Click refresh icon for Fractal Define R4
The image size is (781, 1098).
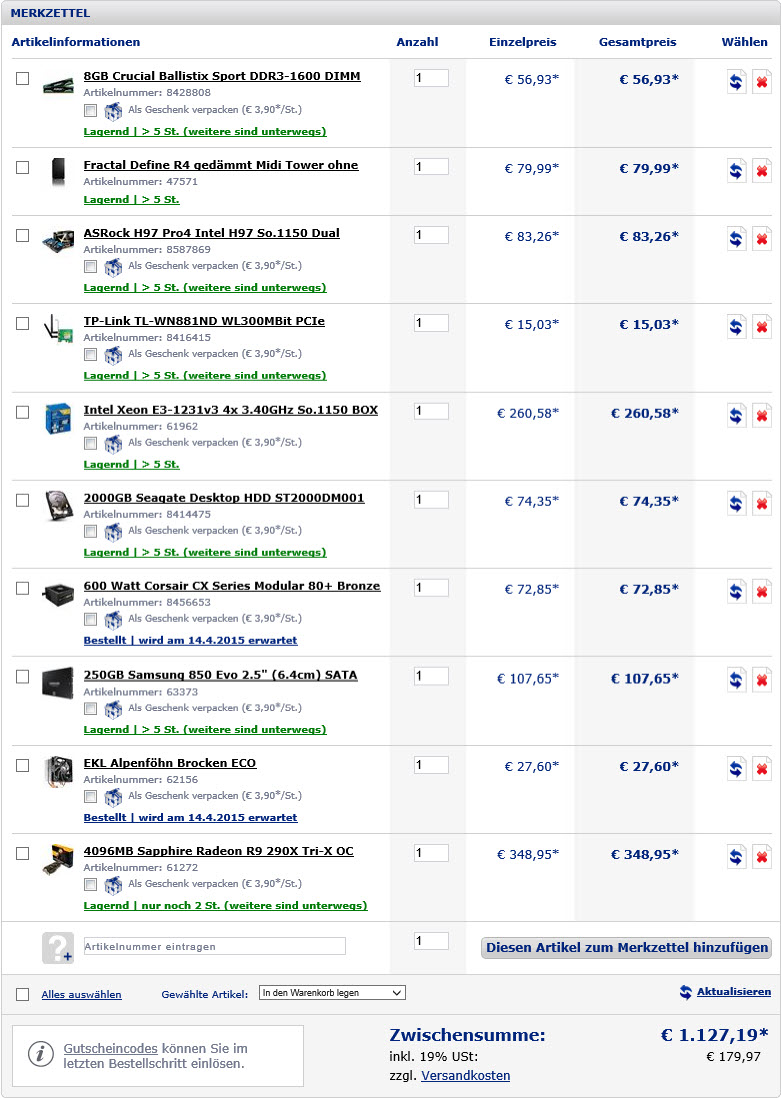[737, 170]
